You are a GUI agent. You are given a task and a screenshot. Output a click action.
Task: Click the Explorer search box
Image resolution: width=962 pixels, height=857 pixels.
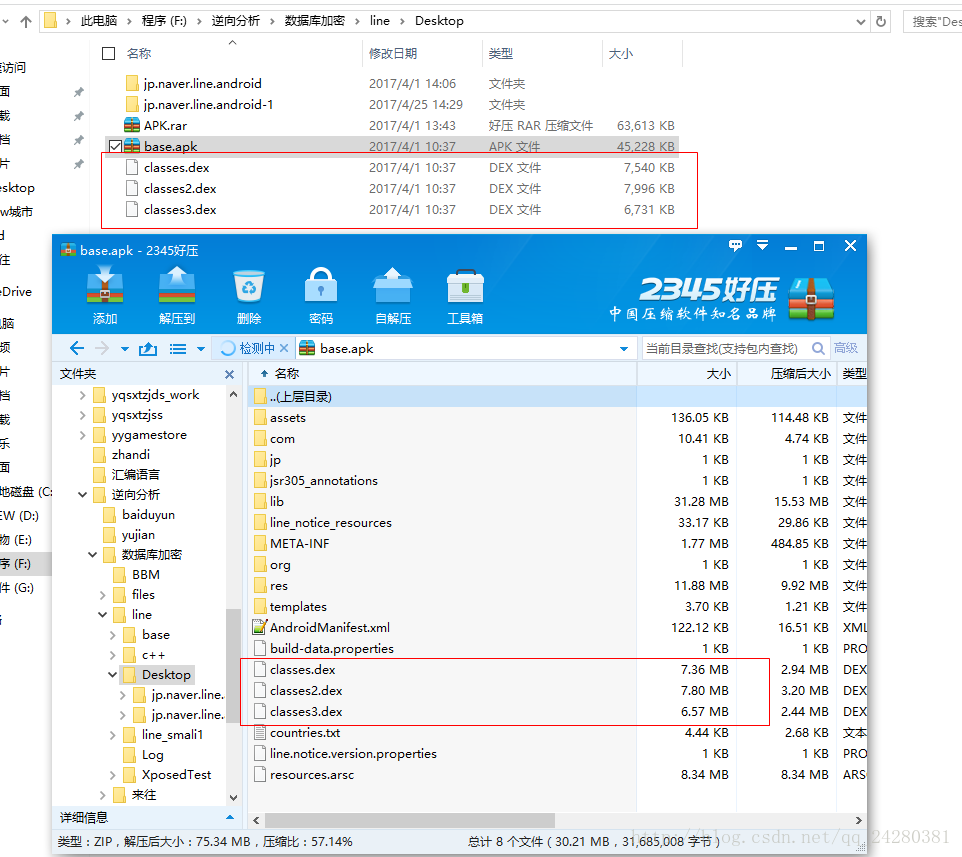coord(933,21)
